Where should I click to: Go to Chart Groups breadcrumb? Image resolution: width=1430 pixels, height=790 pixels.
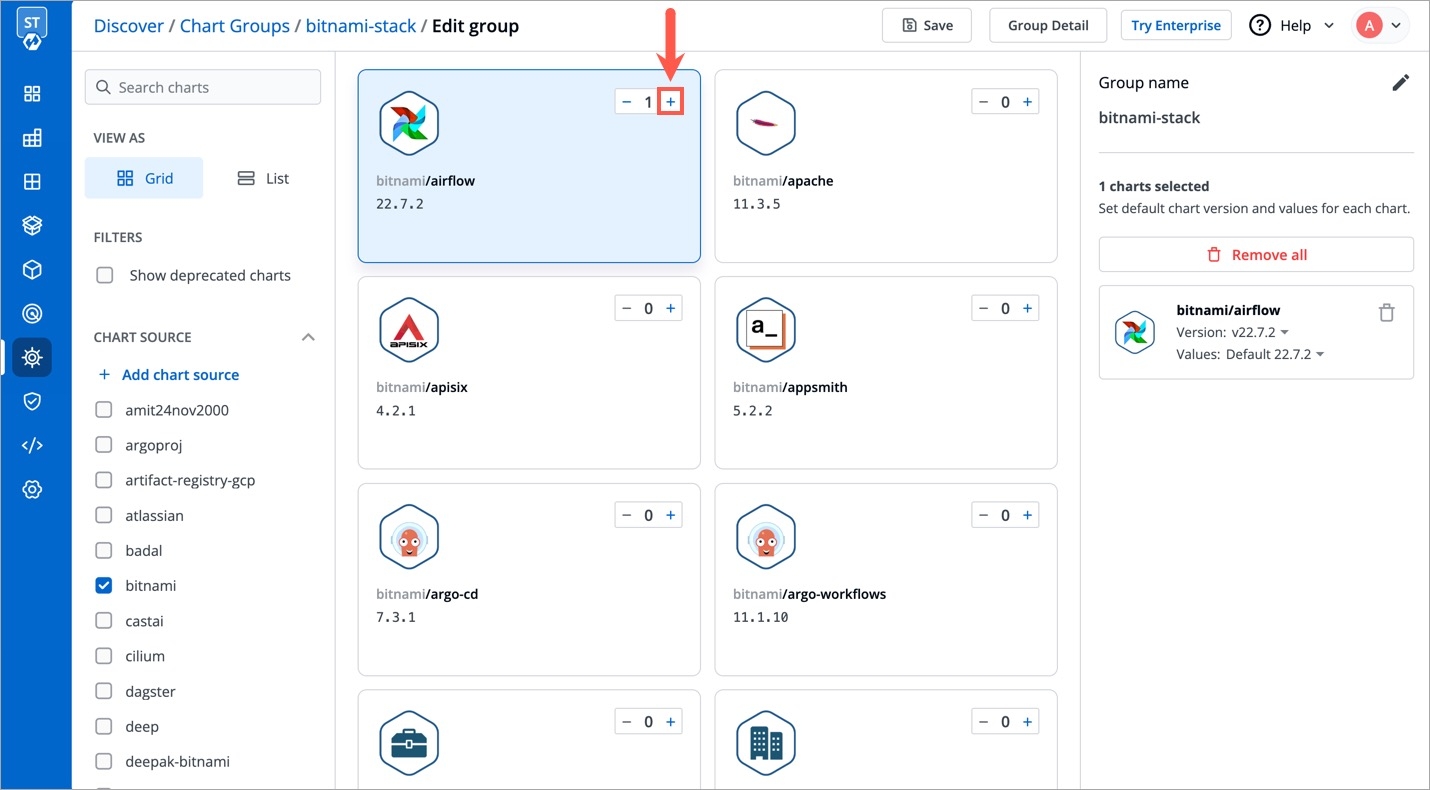point(235,26)
